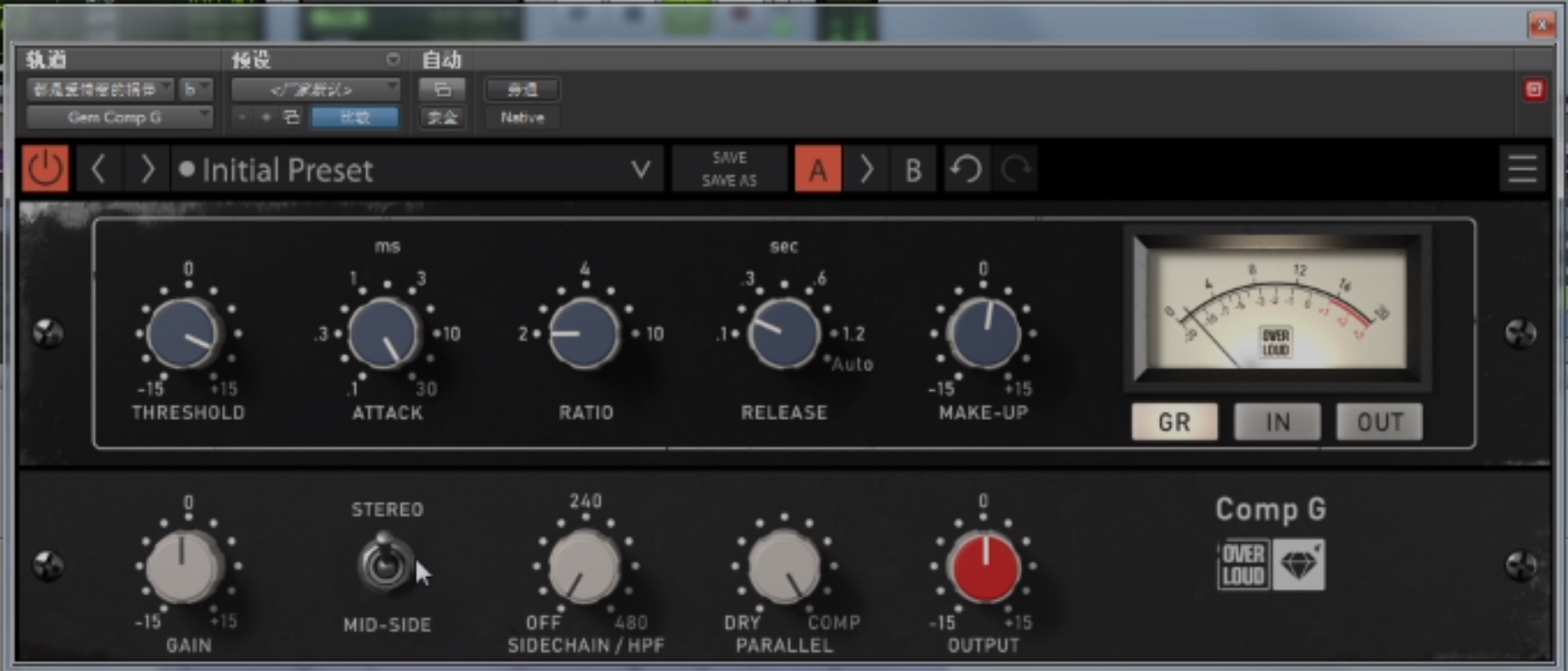Open the Gem Comp G plugin selector

tap(119, 117)
